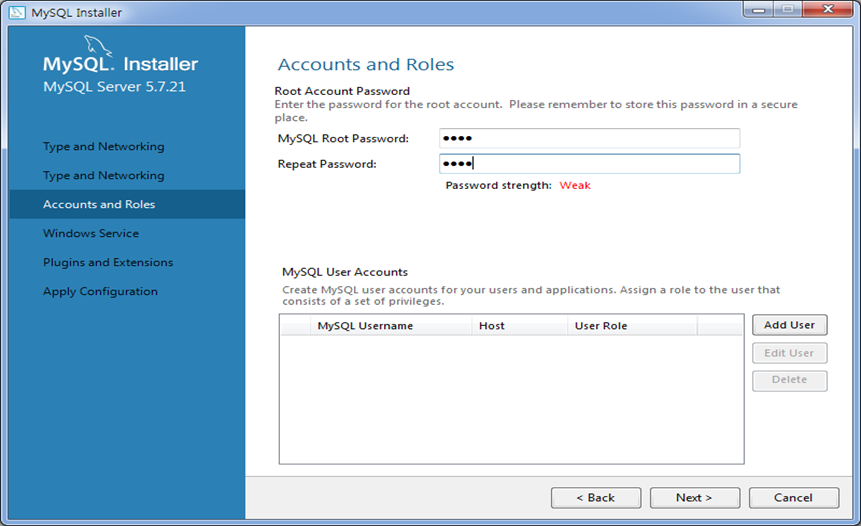Click the MySQL dolphin logo
This screenshot has height=526, width=861.
tap(98, 46)
